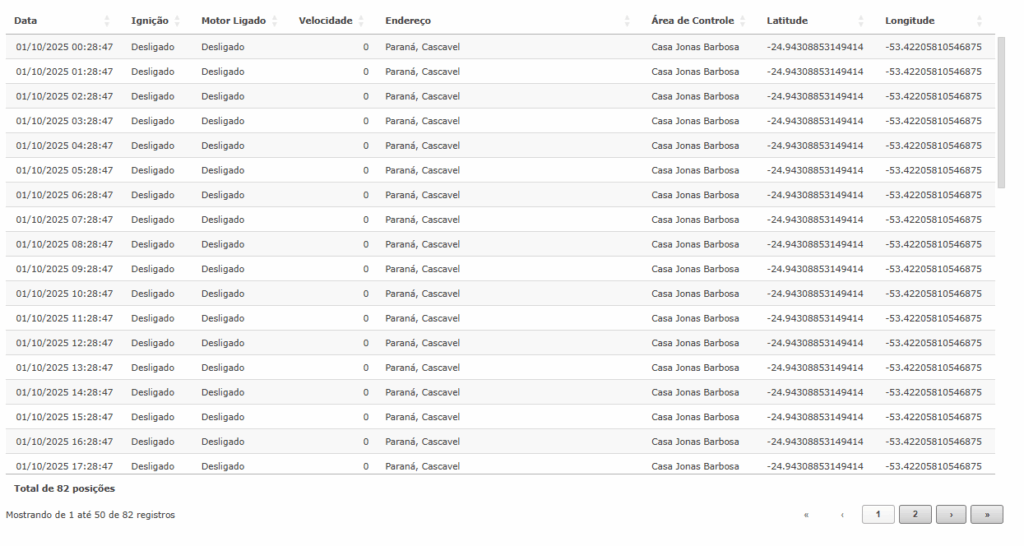Click the Latitude value in 16:28:47 row
1024x546 pixels.
814,442
